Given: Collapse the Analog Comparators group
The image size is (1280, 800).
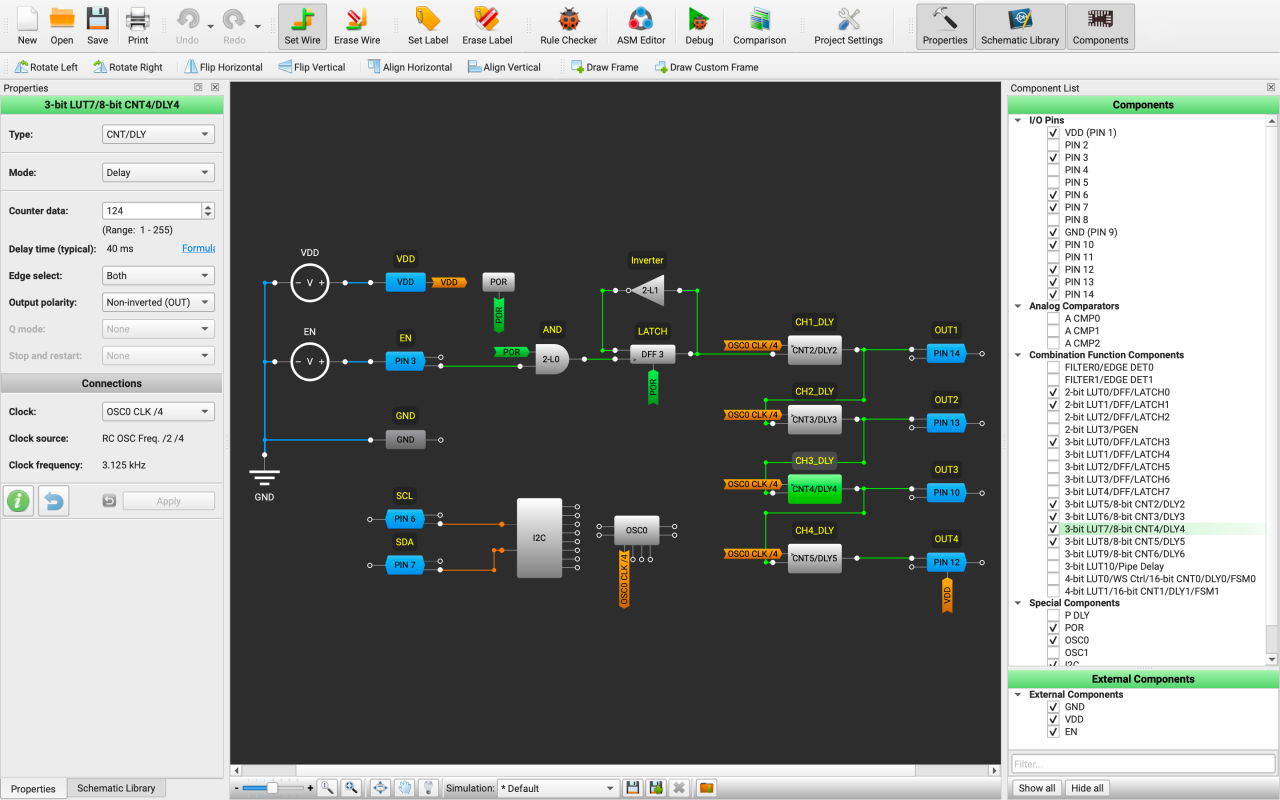Looking at the screenshot, I should [1019, 306].
